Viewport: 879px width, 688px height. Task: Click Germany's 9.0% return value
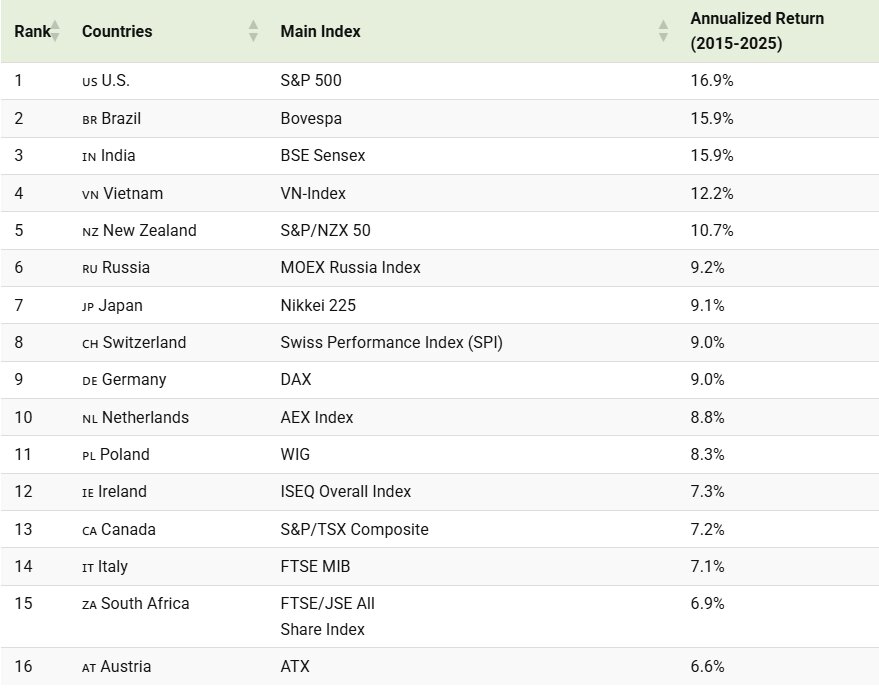pyautogui.click(x=707, y=380)
